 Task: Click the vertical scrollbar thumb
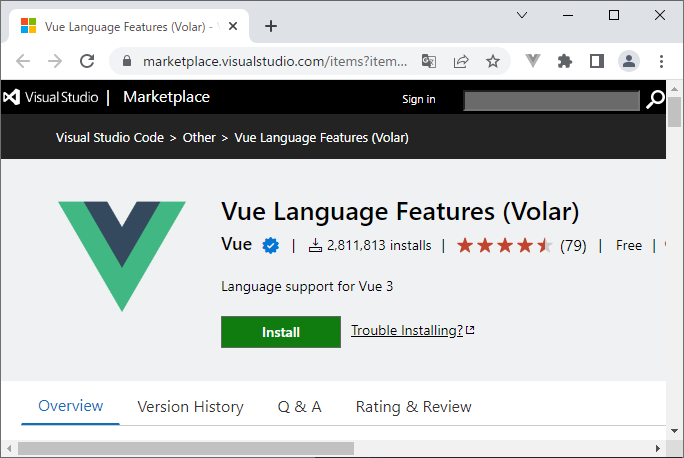[675, 112]
